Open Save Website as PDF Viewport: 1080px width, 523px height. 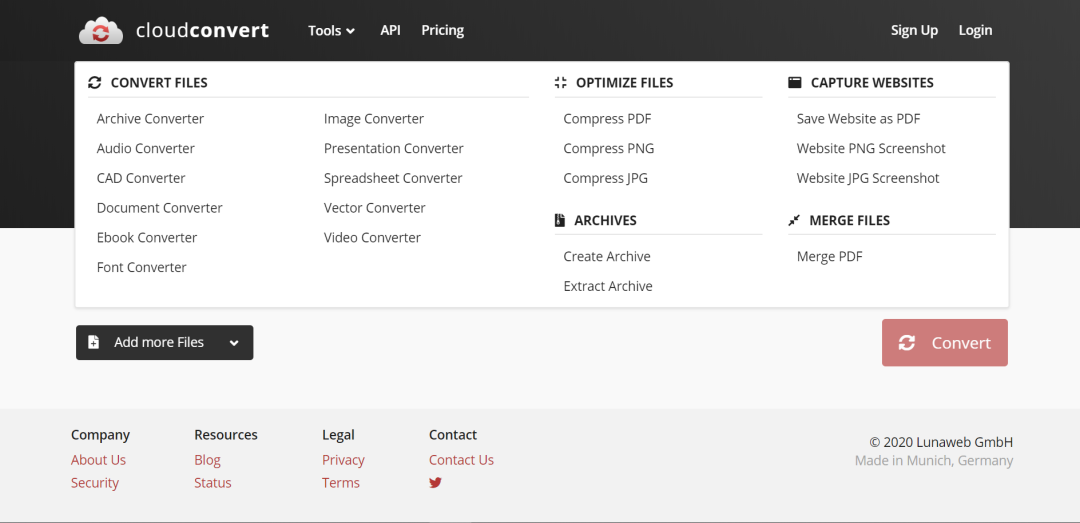[x=858, y=119]
